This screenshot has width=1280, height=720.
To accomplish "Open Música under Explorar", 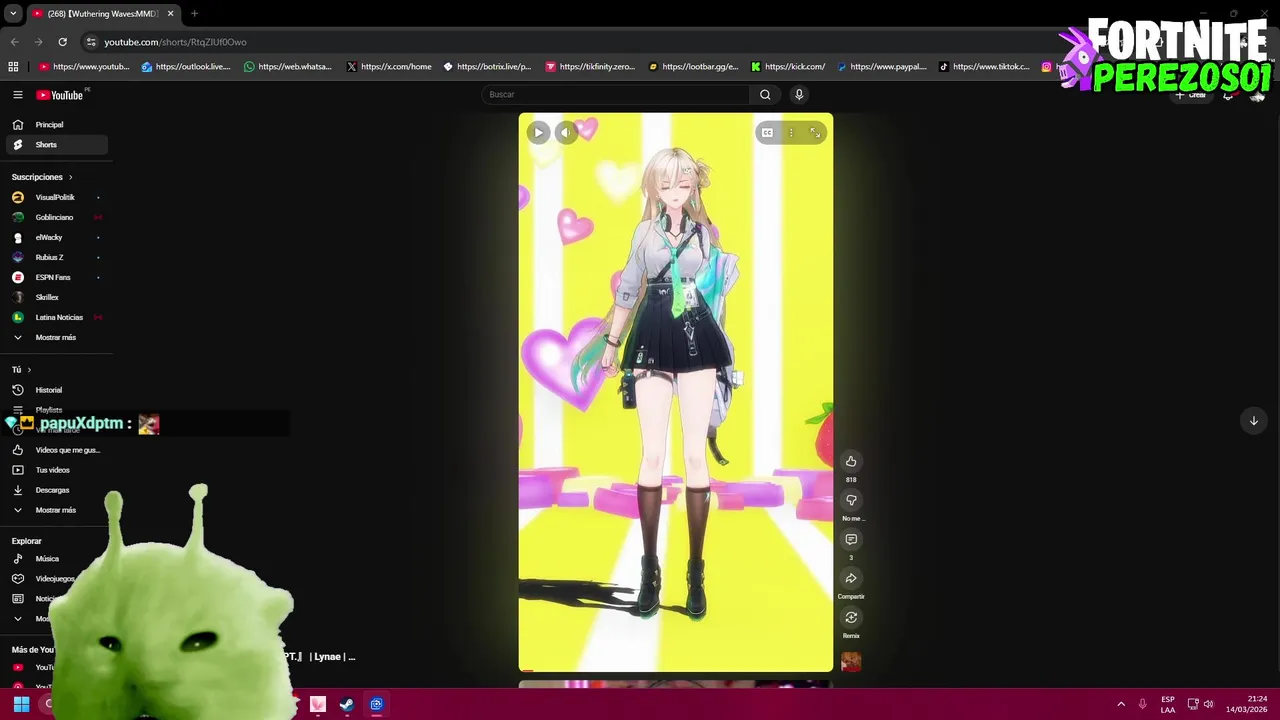I will pyautogui.click(x=57, y=559).
